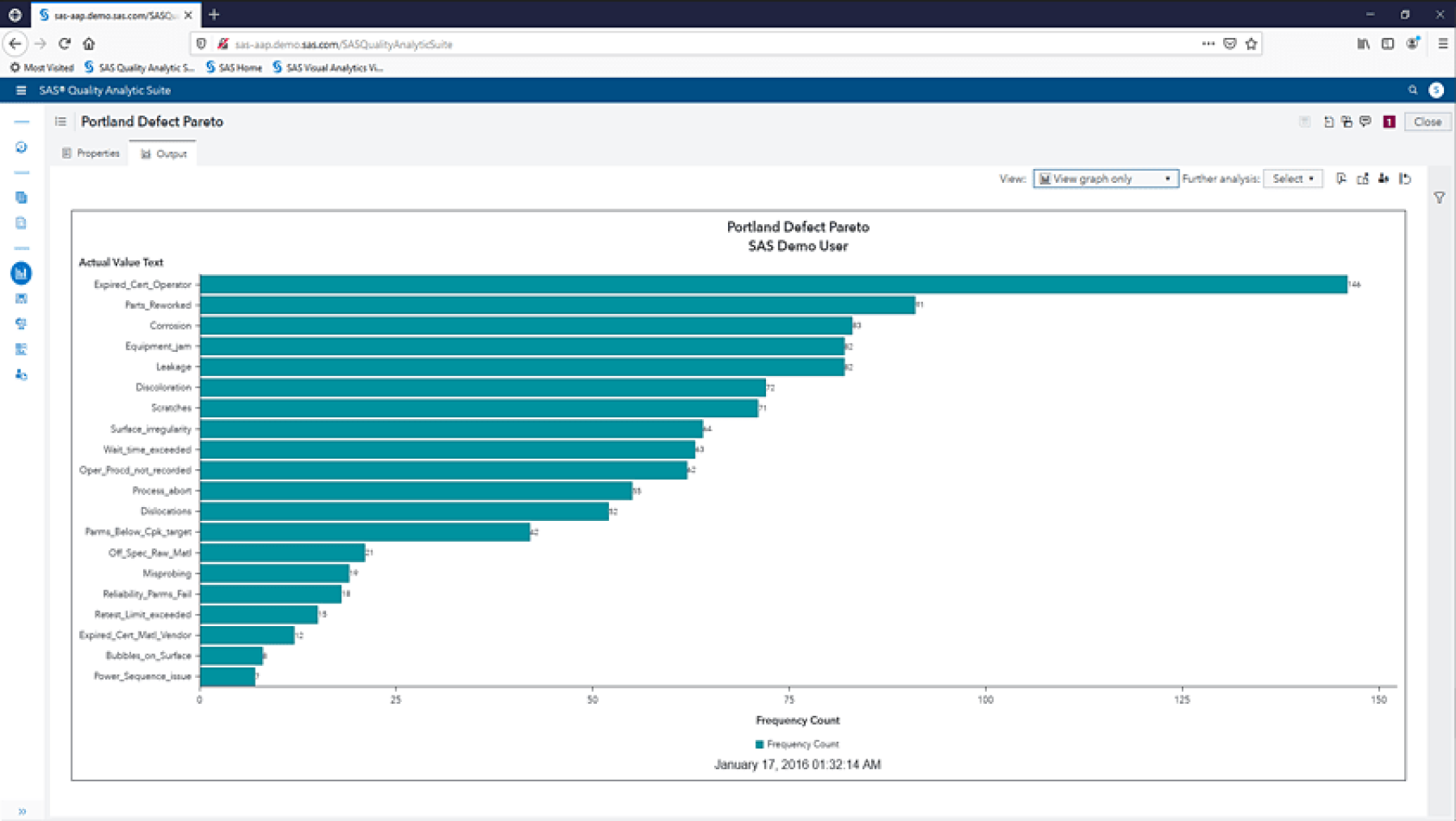Bookmark this page with star icon

coord(1251,44)
